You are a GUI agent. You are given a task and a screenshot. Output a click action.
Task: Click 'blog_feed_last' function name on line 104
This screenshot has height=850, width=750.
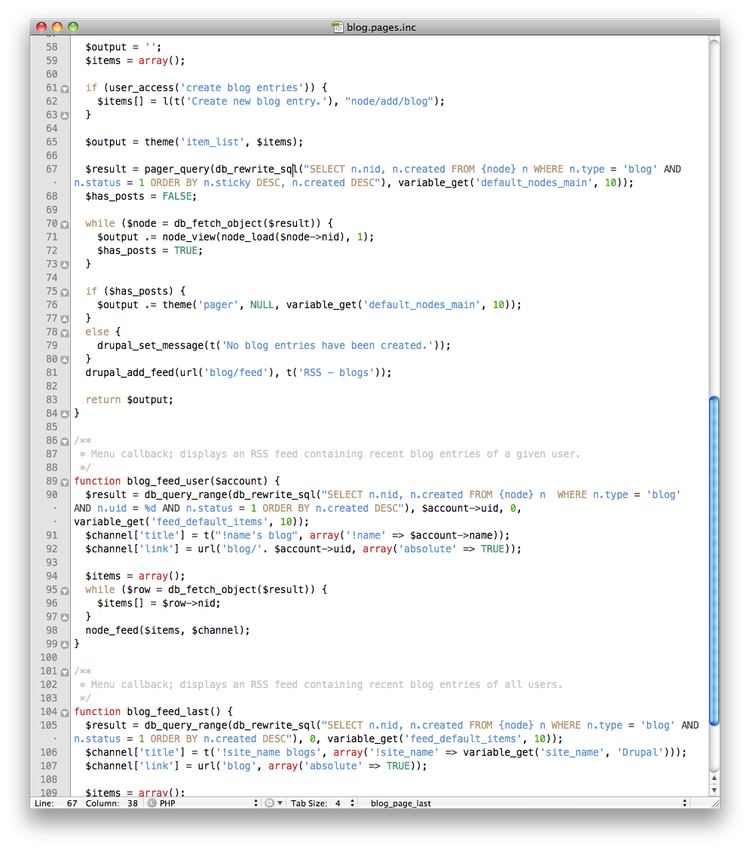tap(167, 711)
